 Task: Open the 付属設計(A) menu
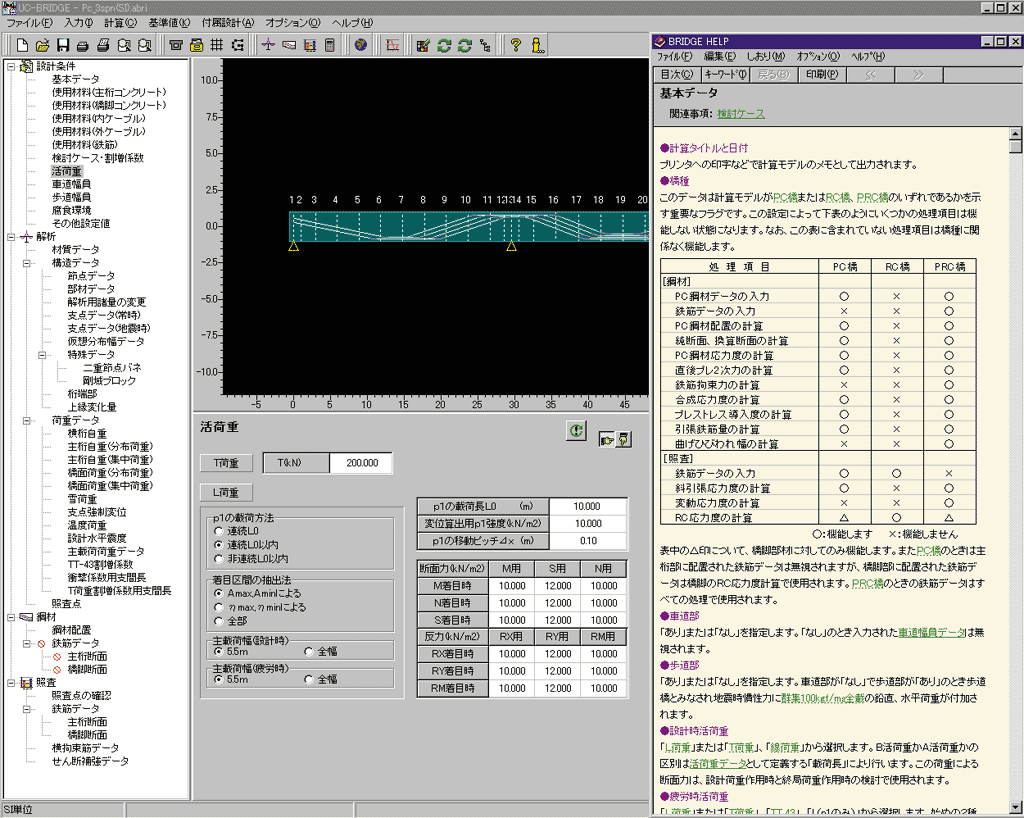click(227, 22)
